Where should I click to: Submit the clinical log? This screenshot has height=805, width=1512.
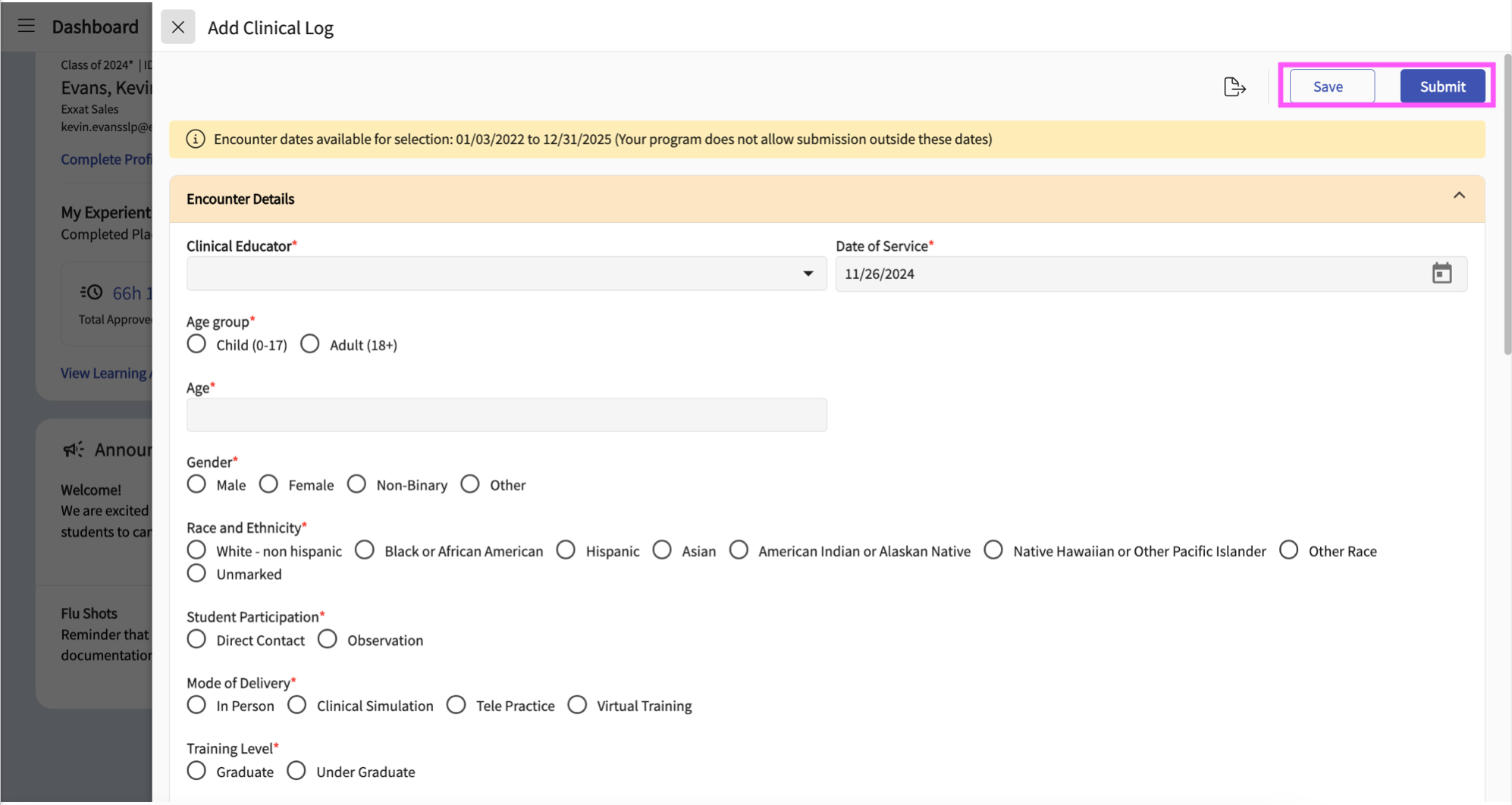1442,86
